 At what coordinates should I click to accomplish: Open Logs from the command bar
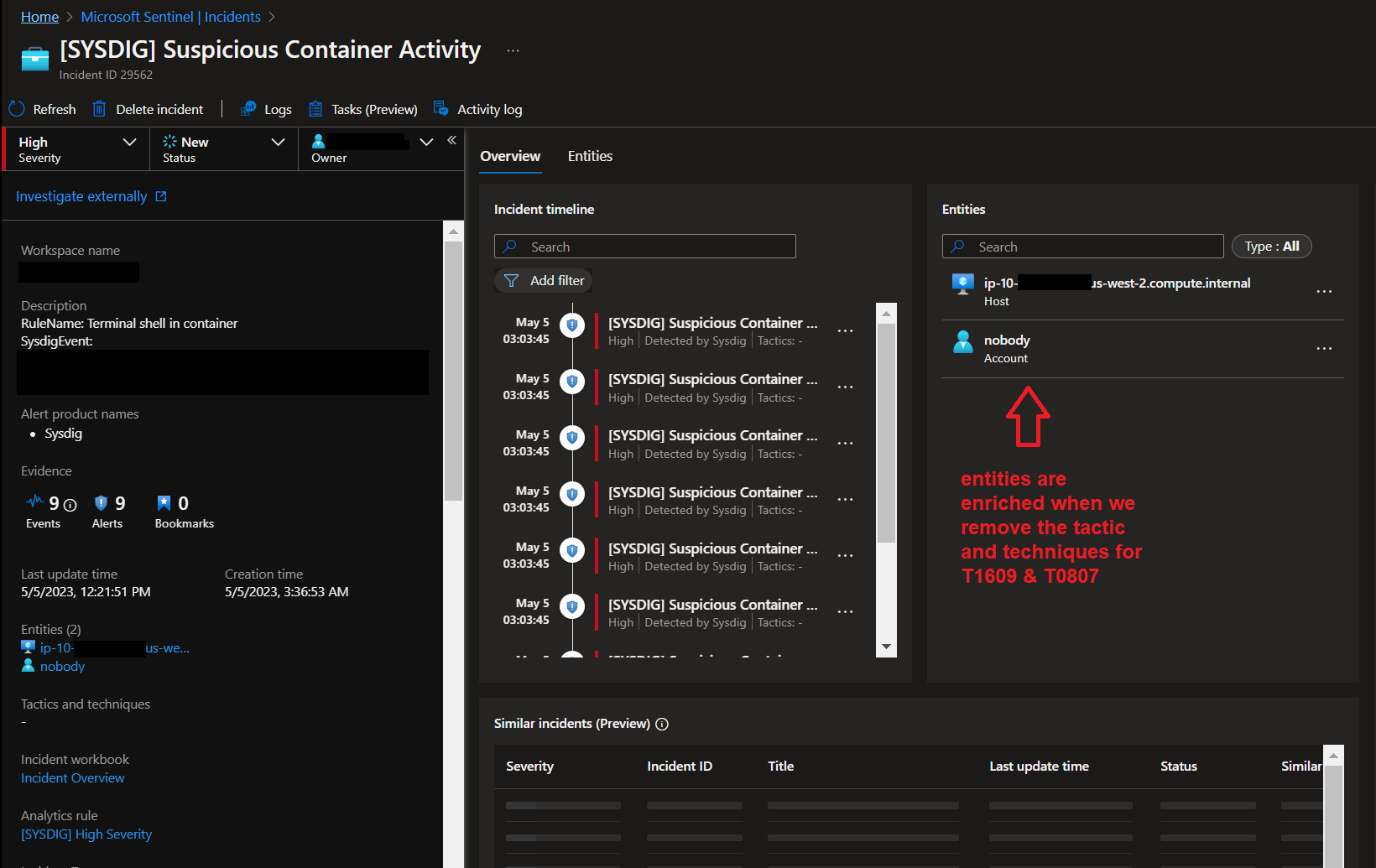(x=248, y=108)
